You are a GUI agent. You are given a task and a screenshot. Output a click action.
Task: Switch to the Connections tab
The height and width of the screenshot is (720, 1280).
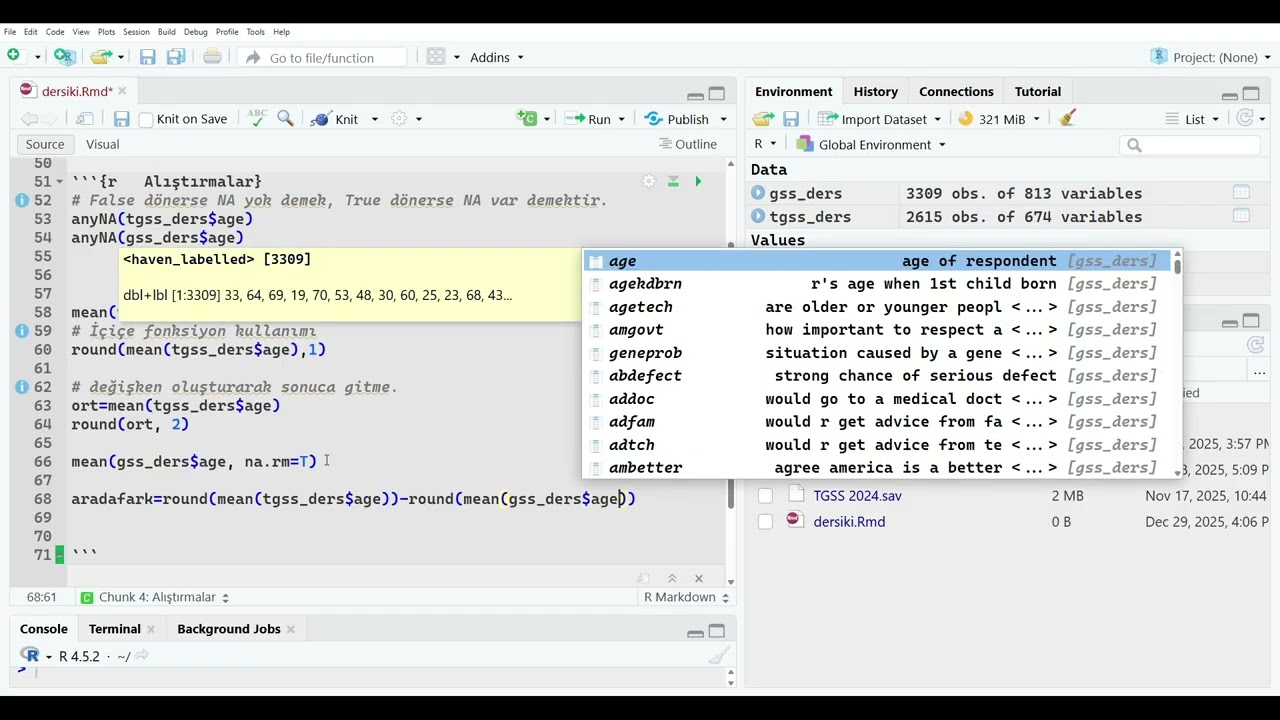pos(956,91)
